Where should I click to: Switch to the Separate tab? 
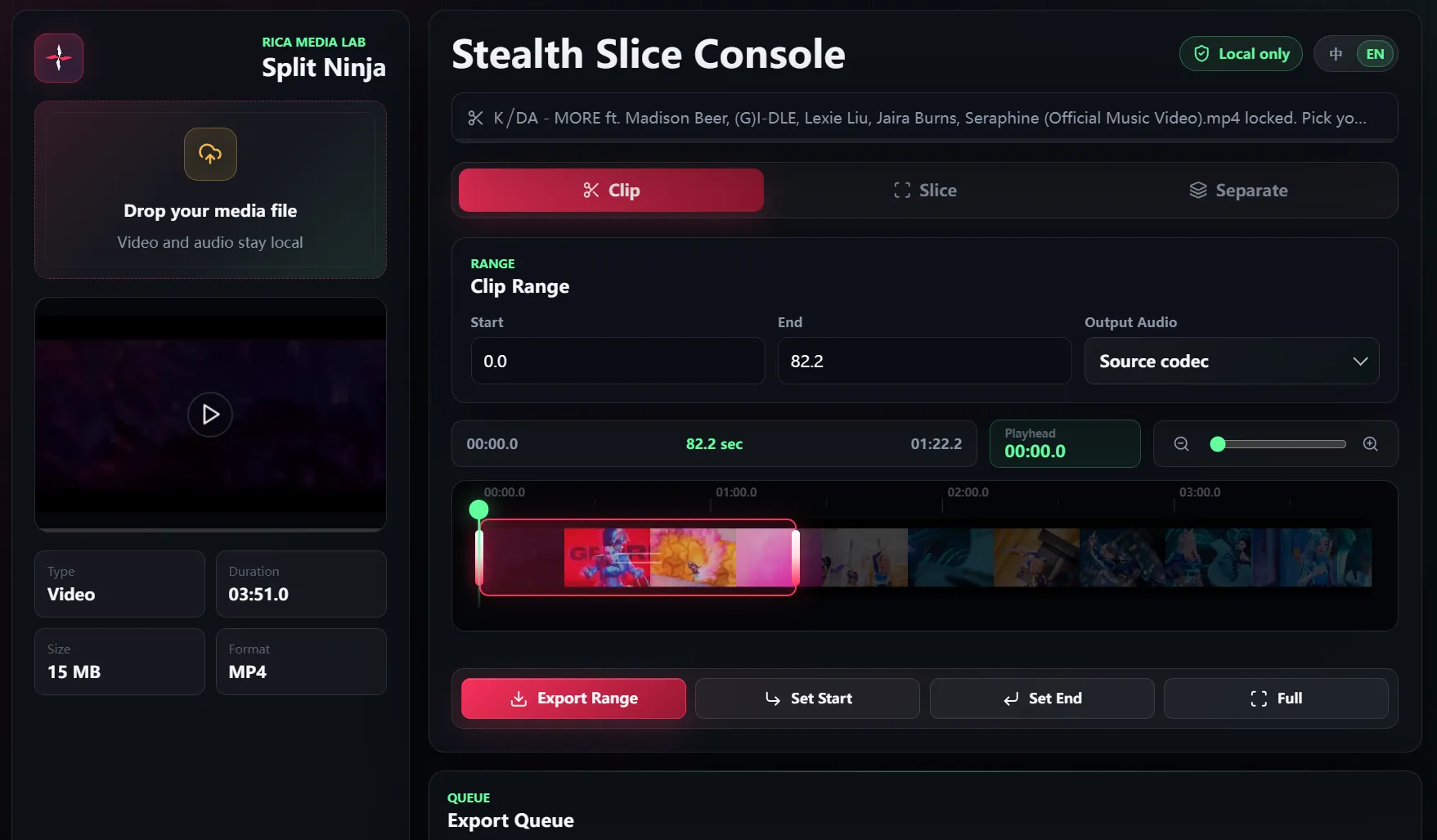tap(1238, 191)
